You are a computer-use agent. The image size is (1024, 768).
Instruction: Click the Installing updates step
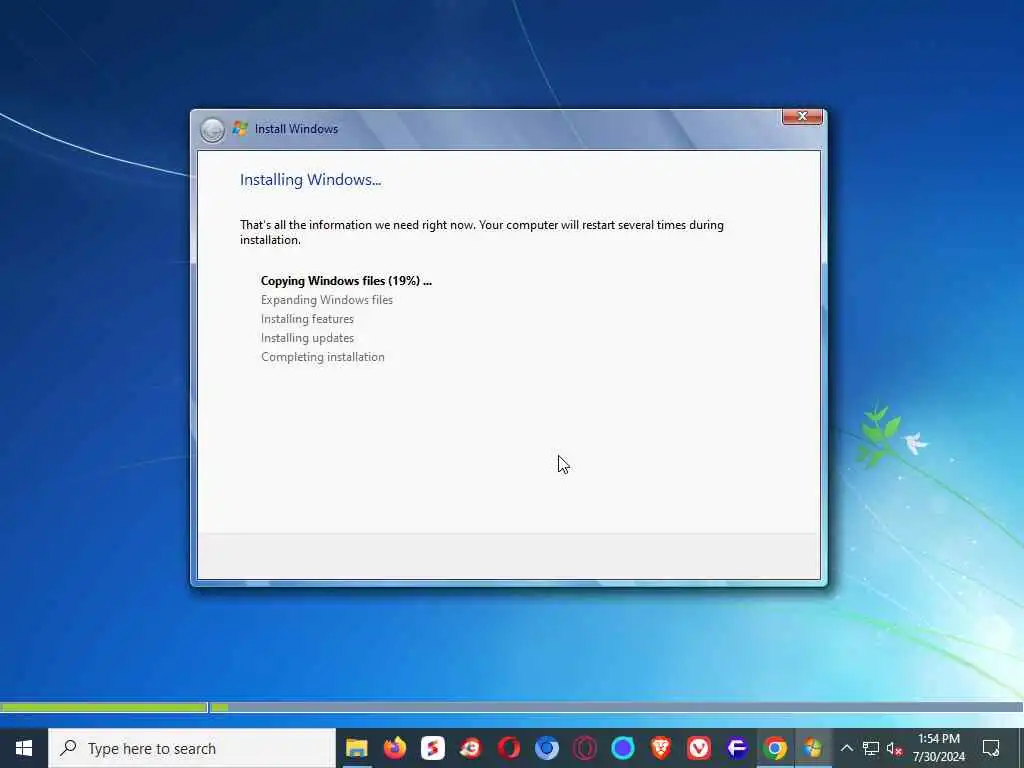[307, 338]
